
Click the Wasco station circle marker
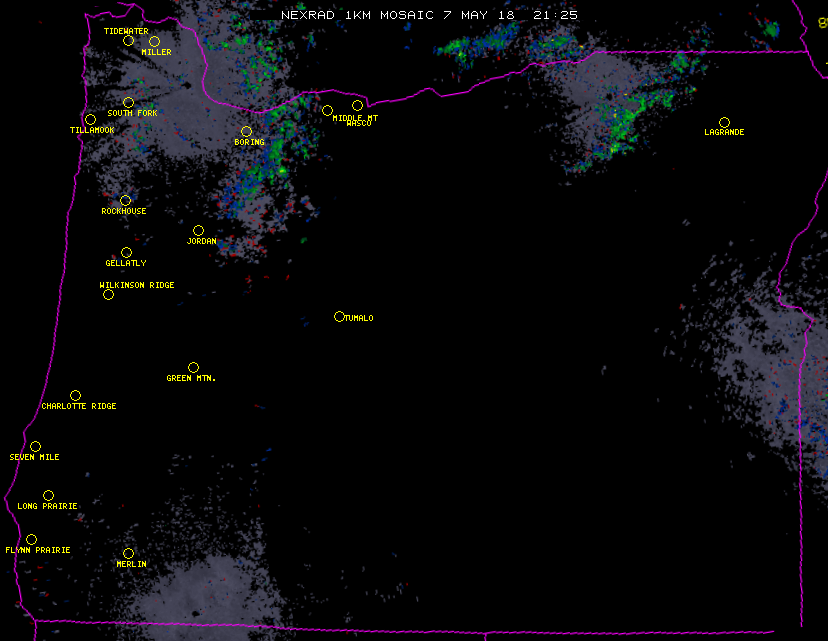pyautogui.click(x=357, y=105)
